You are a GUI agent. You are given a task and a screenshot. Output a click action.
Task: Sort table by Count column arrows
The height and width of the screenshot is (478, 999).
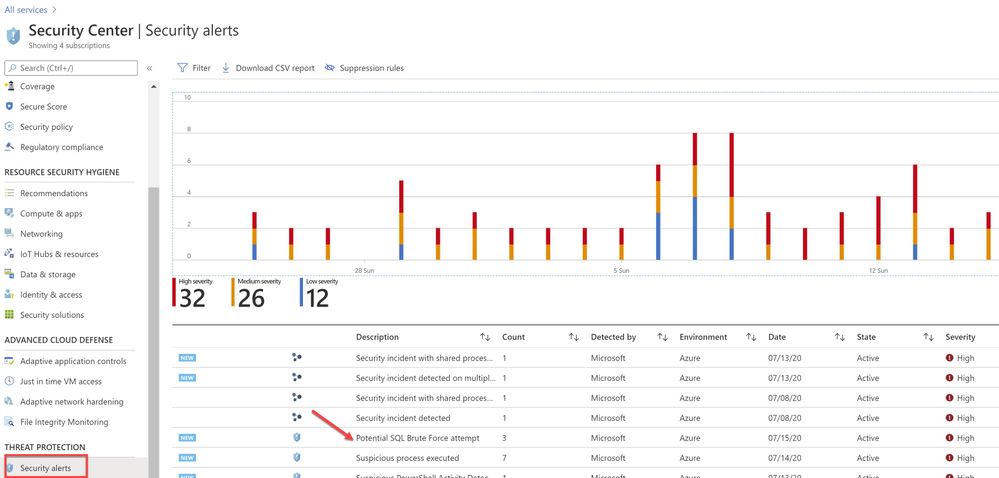coord(573,337)
